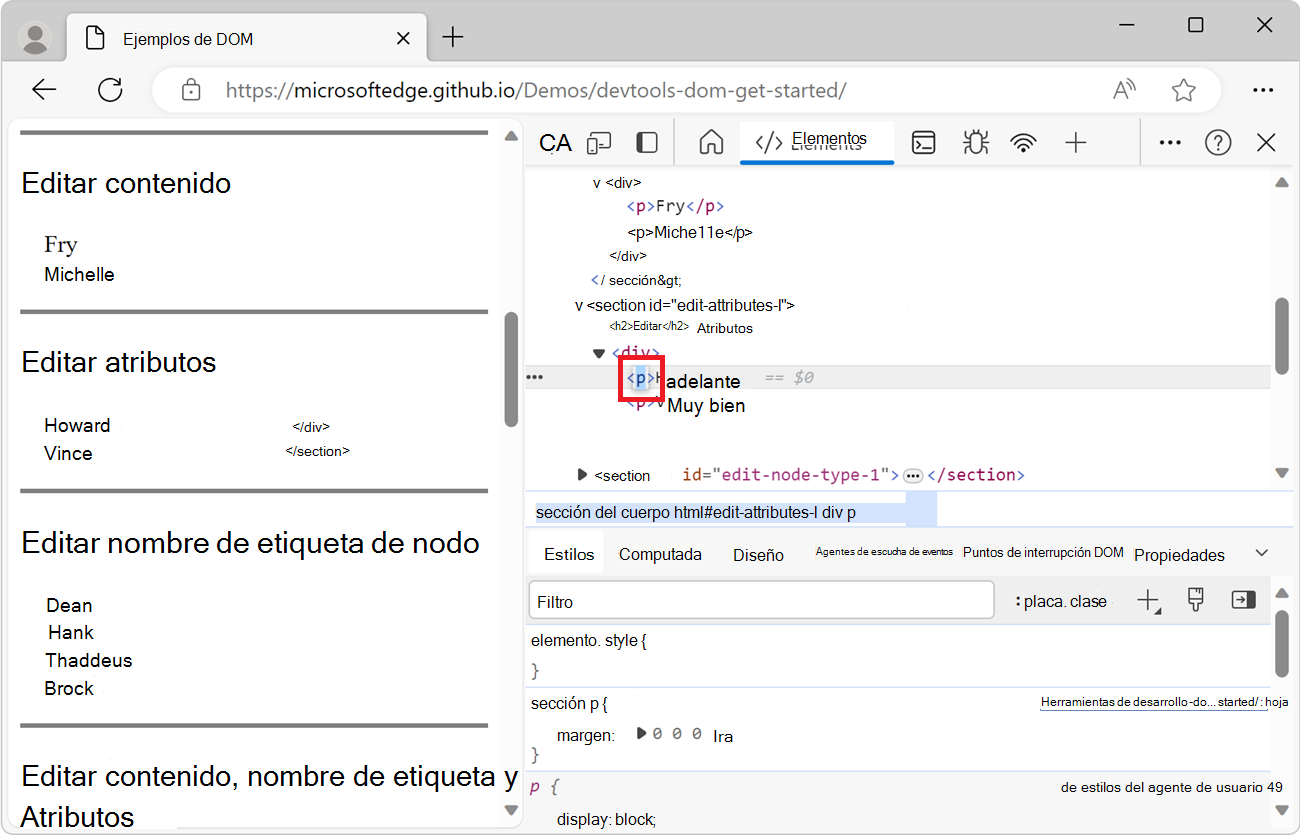This screenshot has width=1300, height=835.
Task: Click the debugger bug icon
Action: coord(975,142)
